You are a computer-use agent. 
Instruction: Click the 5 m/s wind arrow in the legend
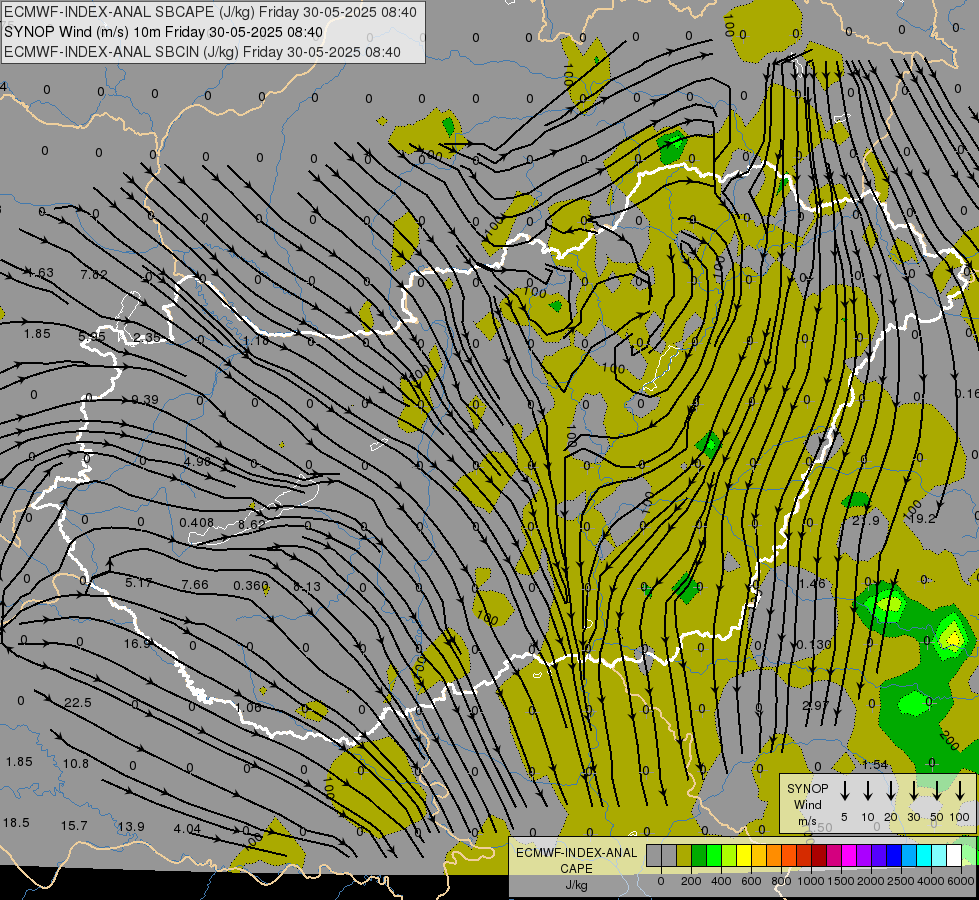coord(844,791)
